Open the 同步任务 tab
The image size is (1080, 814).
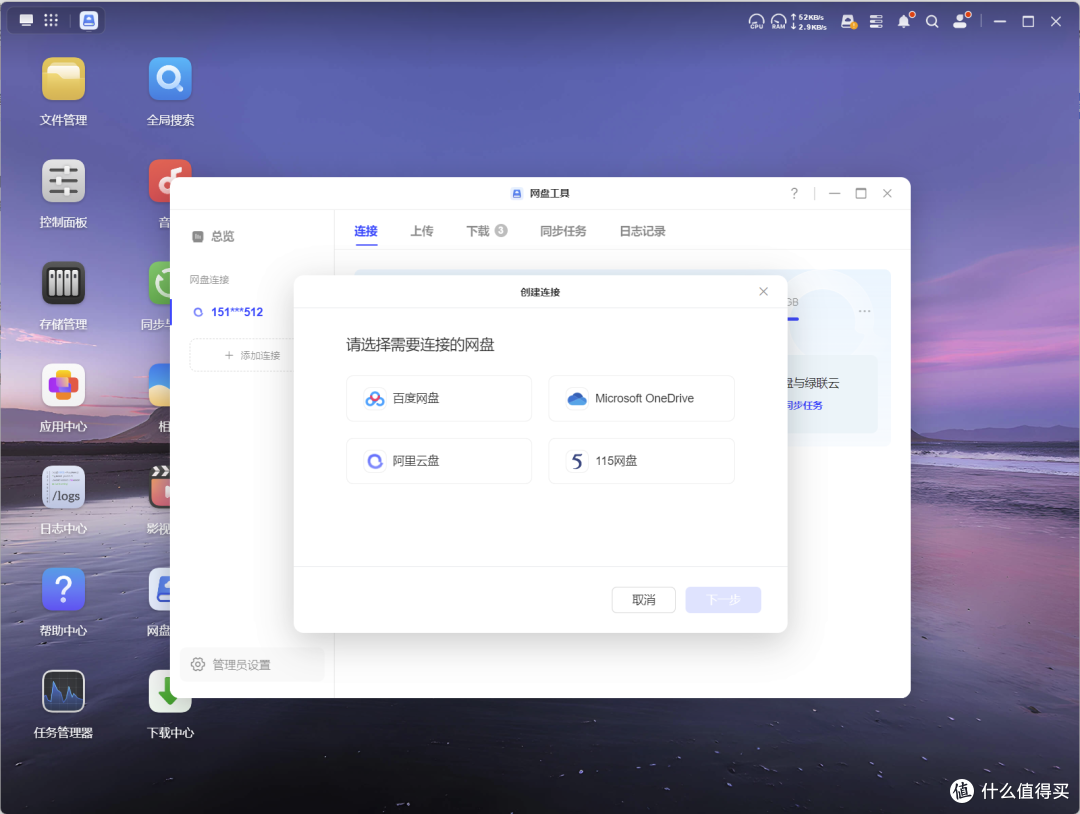(x=563, y=231)
